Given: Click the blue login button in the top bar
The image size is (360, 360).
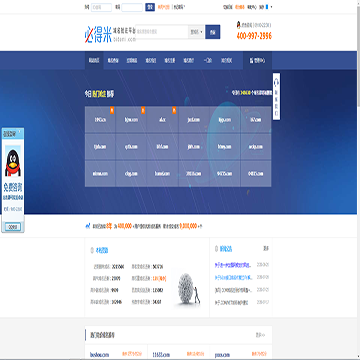Looking at the screenshot, I should click(150, 7).
